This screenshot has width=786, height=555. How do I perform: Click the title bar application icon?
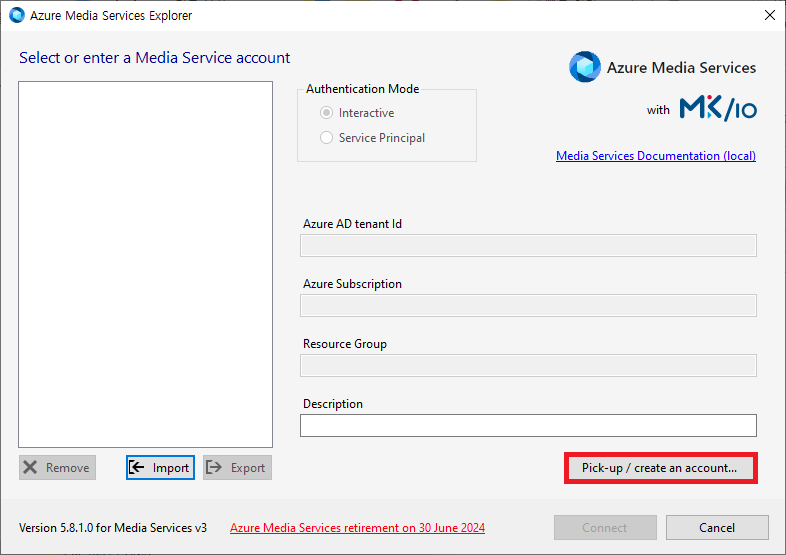pyautogui.click(x=17, y=16)
